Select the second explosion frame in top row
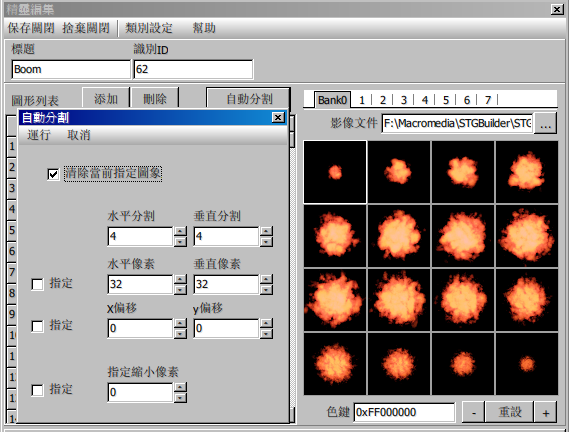 [399, 172]
